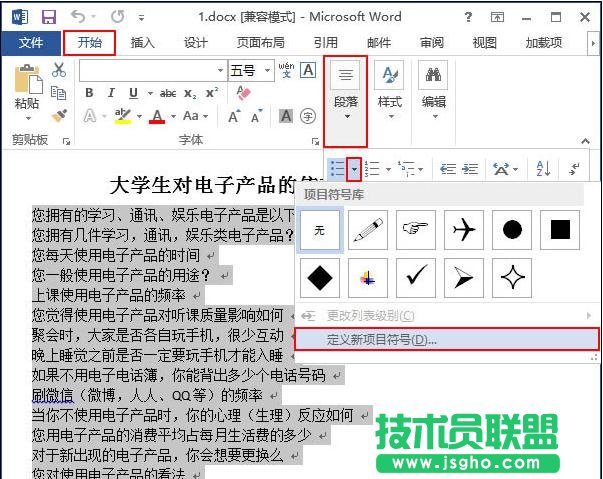Click the show paragraph marks icon
This screenshot has height=479, width=603.
[574, 169]
